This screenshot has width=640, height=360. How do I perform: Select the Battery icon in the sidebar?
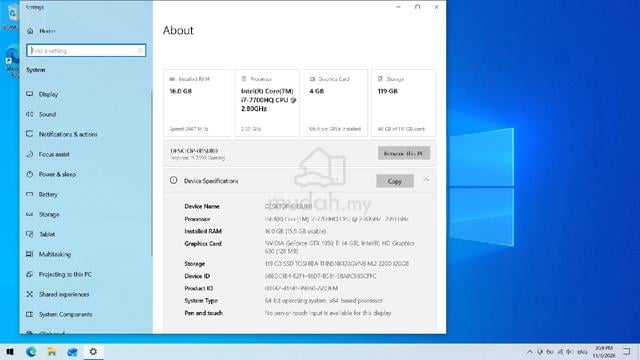pos(29,194)
